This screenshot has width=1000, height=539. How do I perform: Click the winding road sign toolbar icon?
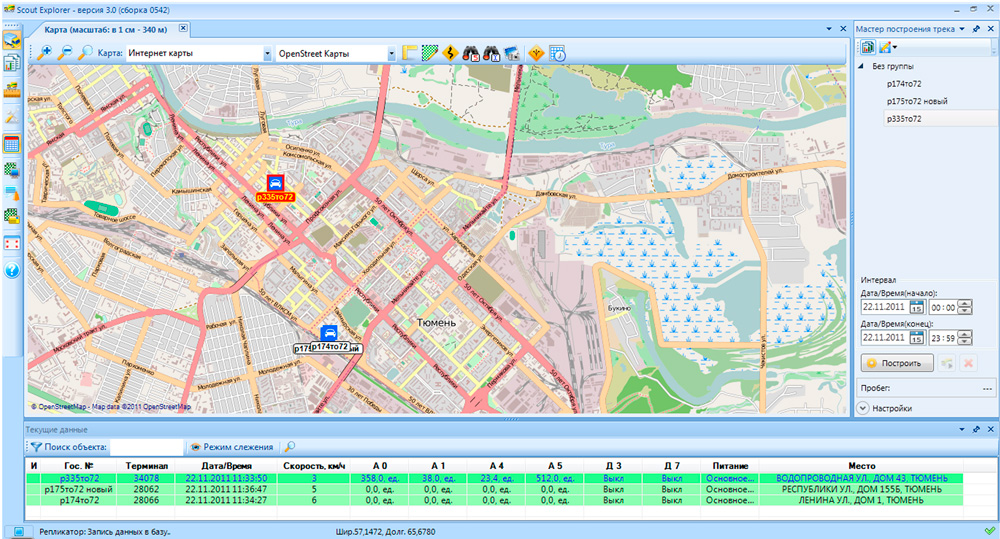(x=450, y=54)
